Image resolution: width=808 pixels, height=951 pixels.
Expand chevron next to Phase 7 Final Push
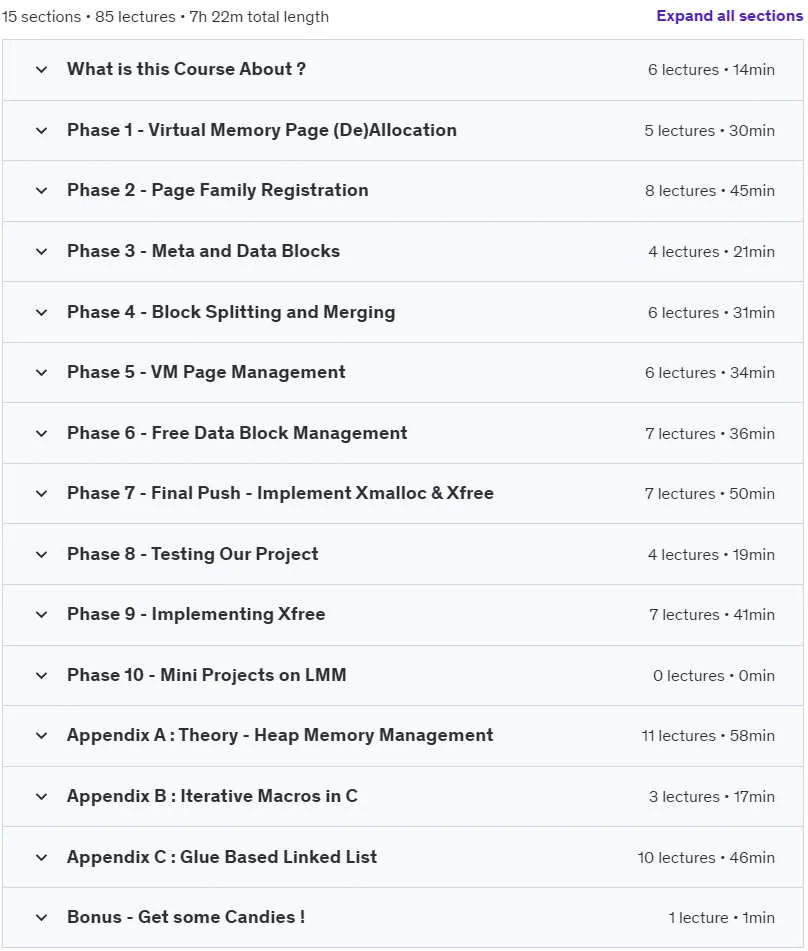[x=41, y=493]
